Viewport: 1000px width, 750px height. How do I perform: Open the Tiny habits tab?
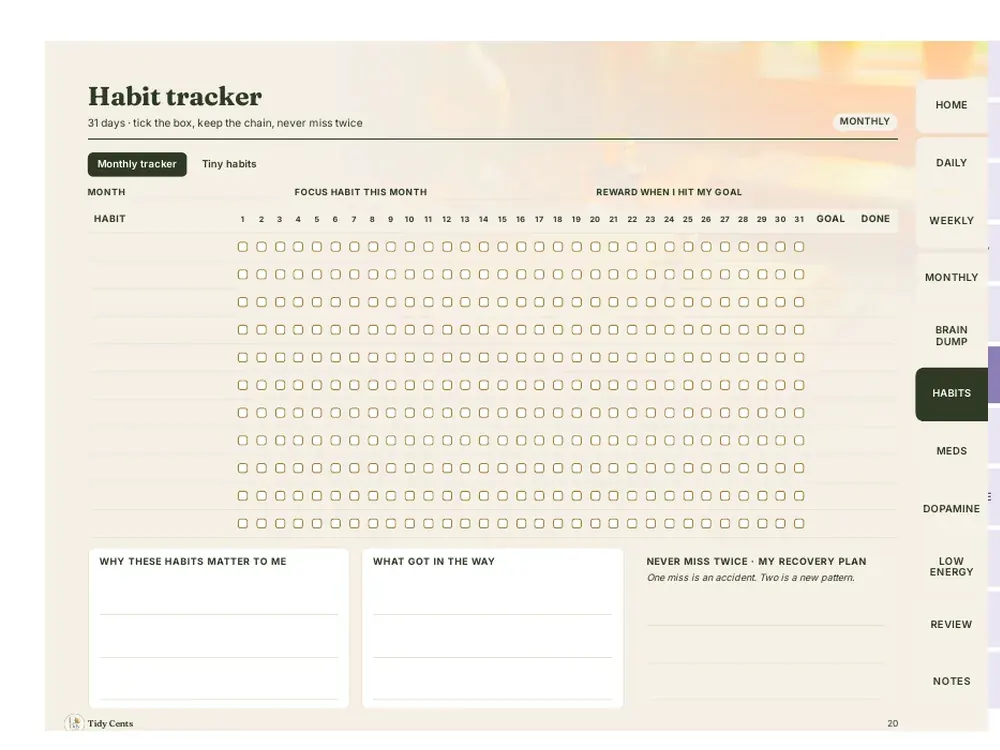click(x=230, y=164)
